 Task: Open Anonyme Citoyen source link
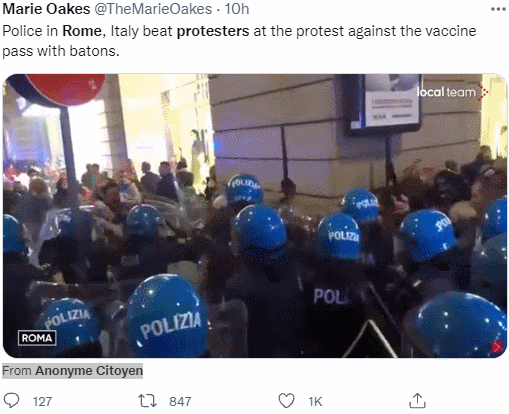(89, 371)
